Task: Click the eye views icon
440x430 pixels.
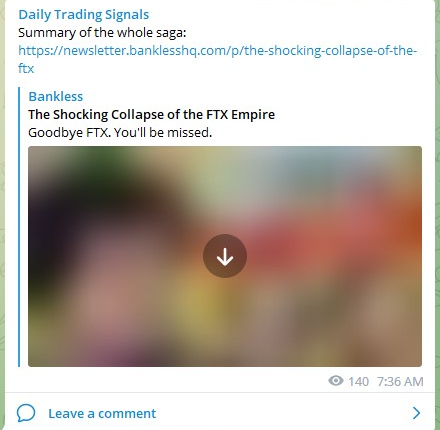Action: (x=336, y=381)
